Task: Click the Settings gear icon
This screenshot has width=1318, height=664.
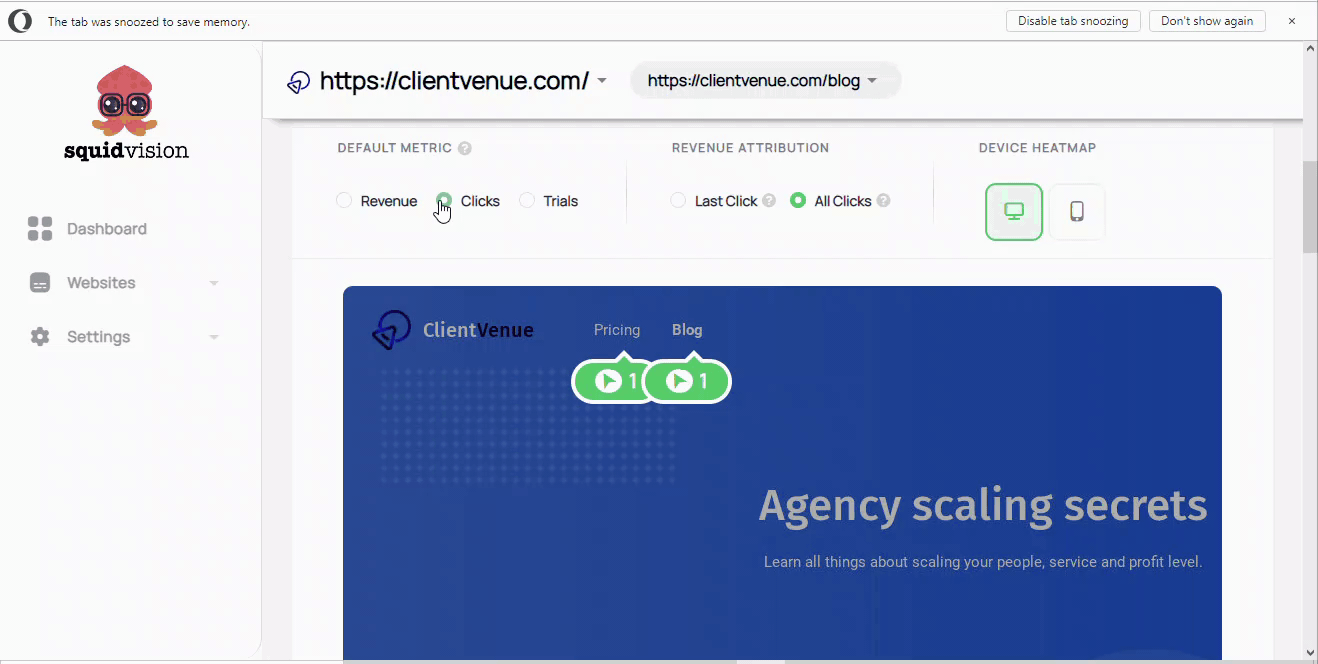Action: tap(40, 337)
